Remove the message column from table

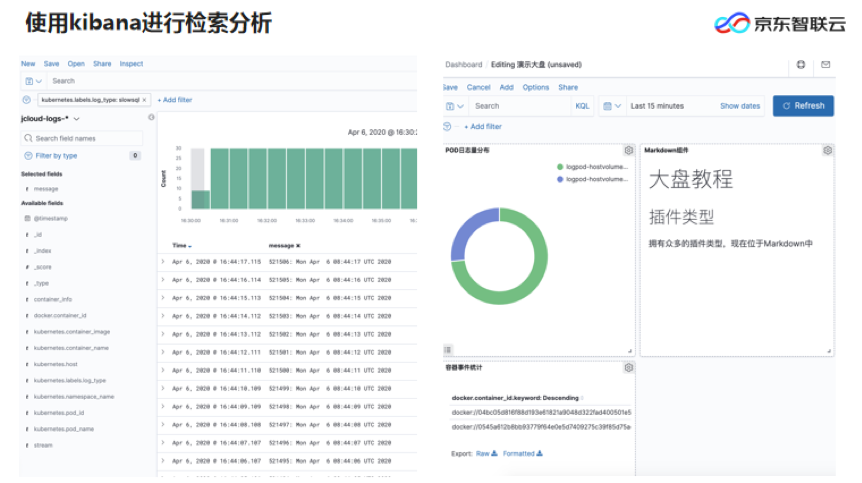[x=298, y=246]
